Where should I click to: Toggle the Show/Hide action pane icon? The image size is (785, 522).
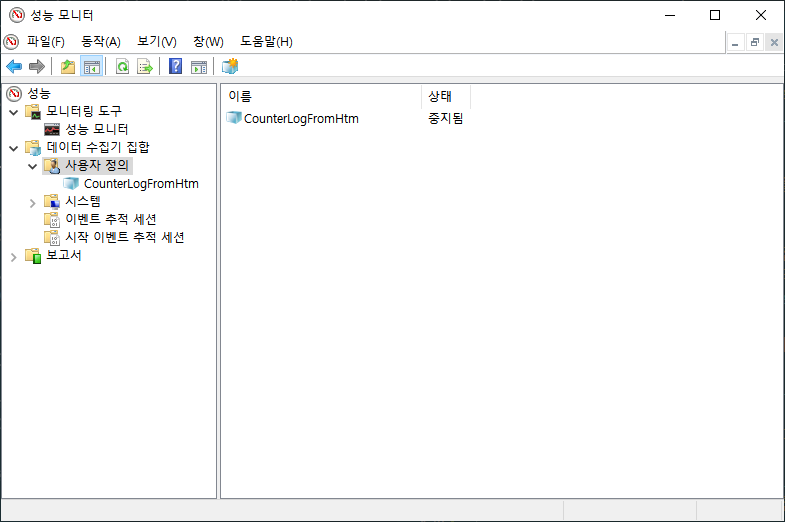pyautogui.click(x=199, y=66)
